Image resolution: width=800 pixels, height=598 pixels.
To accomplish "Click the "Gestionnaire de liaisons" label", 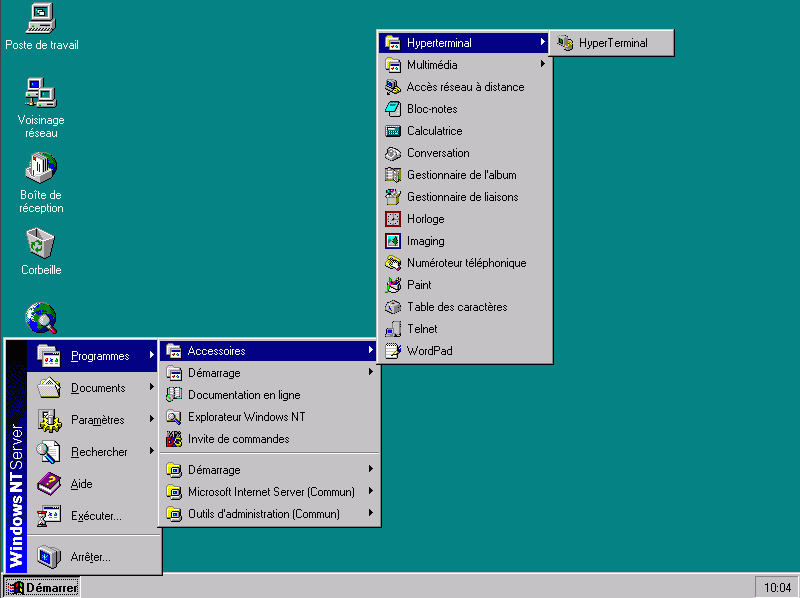I will (463, 197).
